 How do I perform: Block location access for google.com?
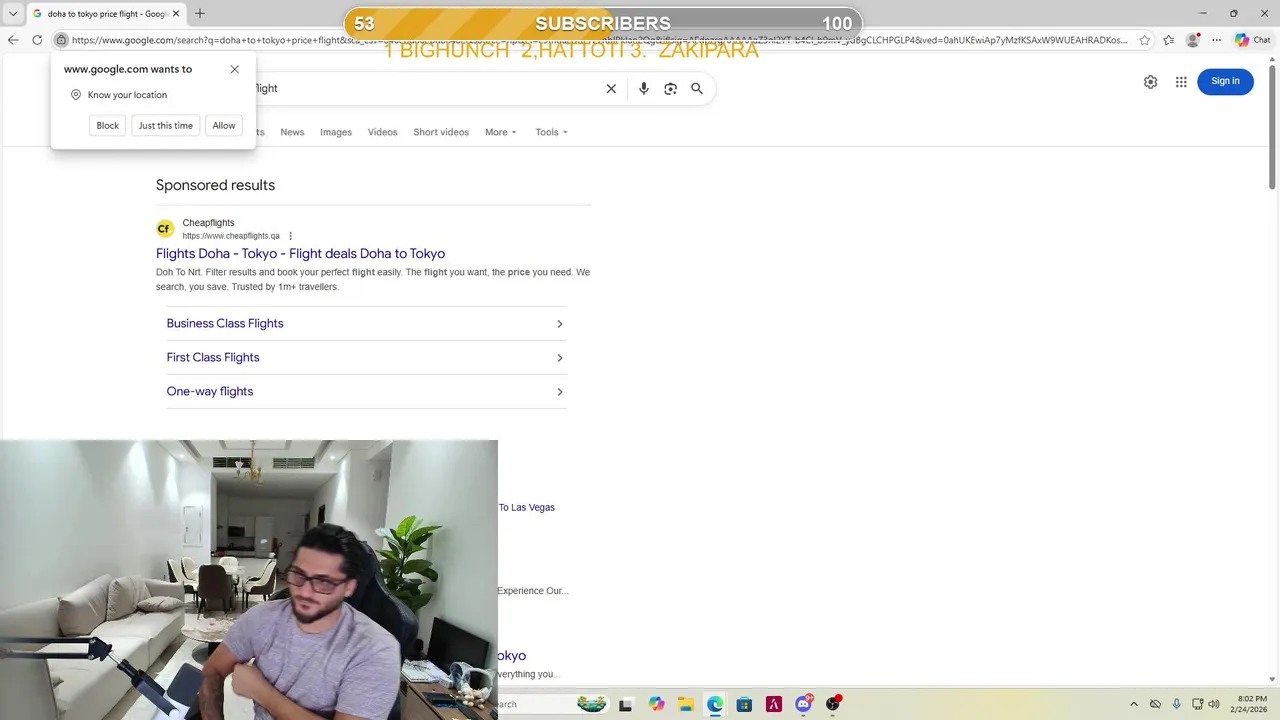click(107, 125)
